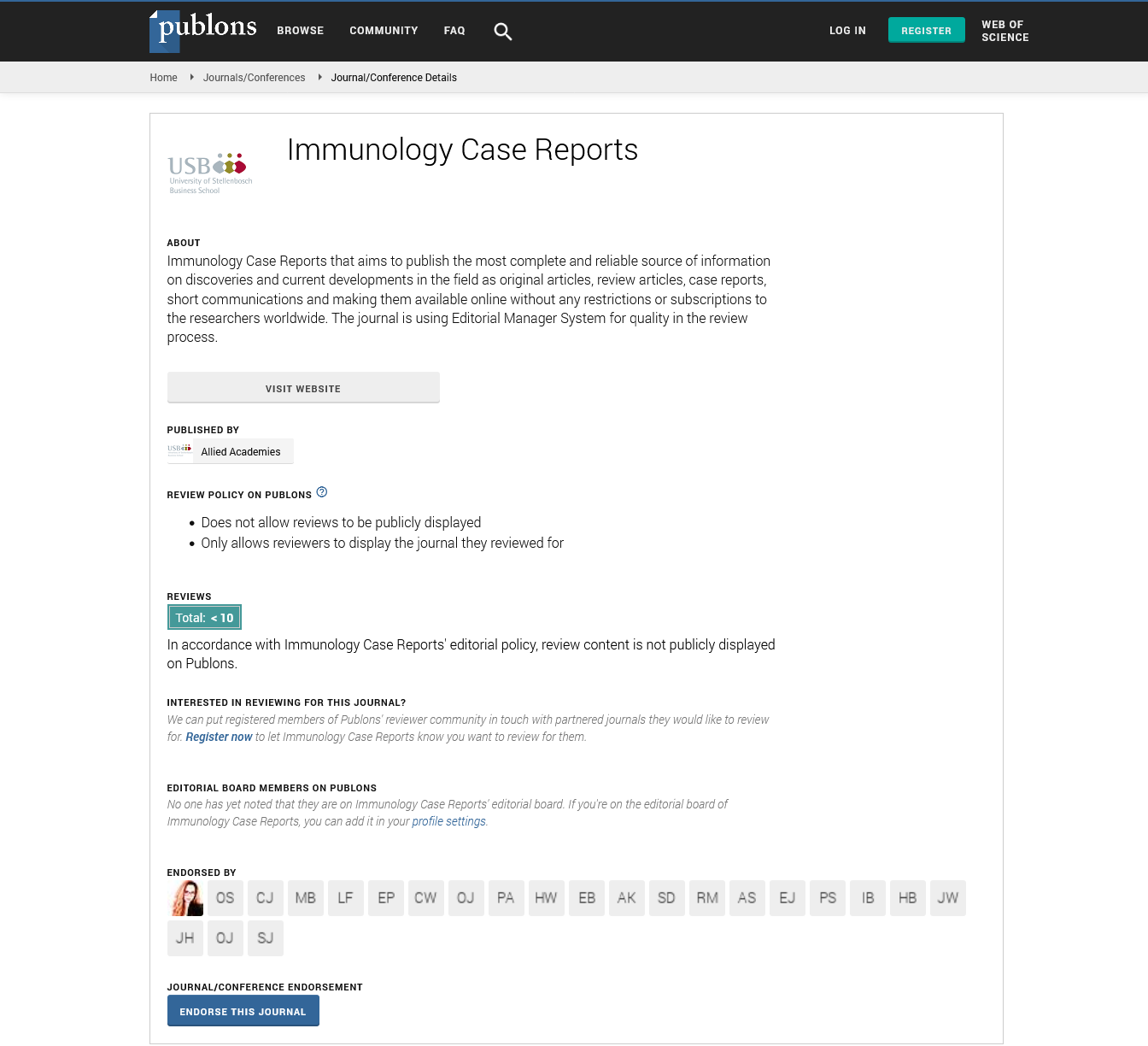This screenshot has height=1046, width=1148.
Task: Open the JW endorser avatar
Action: 947,898
